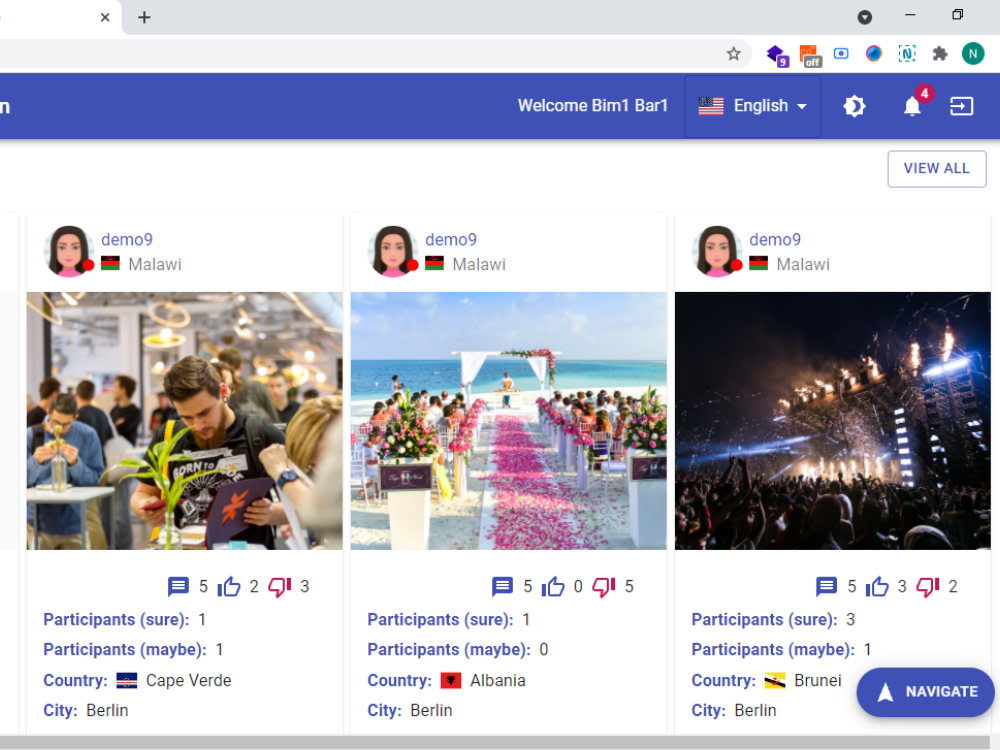Screen dimensions: 1000x750
Task: Click the orange extension icon labeled off
Action: [x=810, y=55]
